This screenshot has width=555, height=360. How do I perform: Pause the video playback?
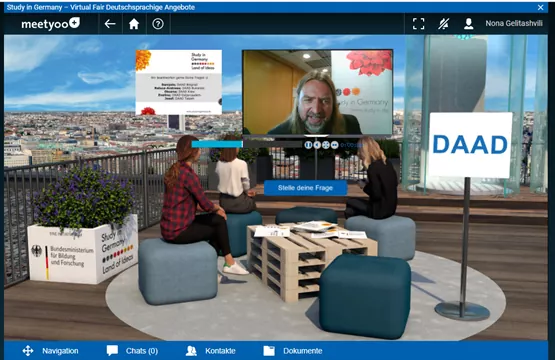[308, 145]
